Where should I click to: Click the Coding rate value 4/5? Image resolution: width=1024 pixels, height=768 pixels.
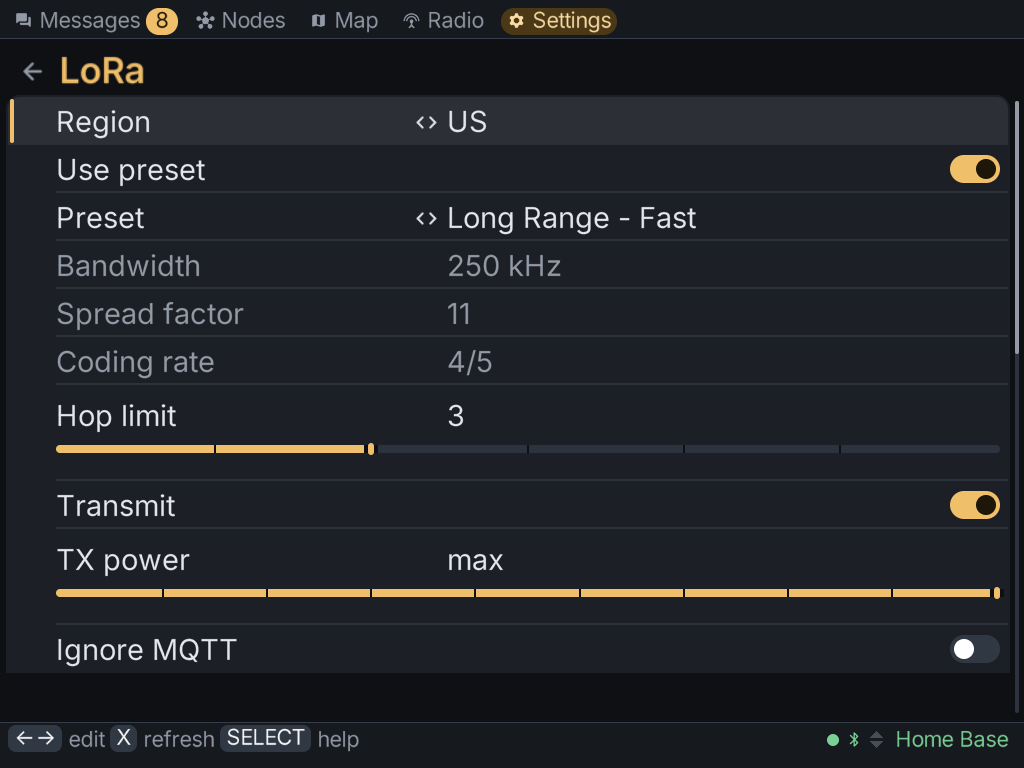(470, 362)
